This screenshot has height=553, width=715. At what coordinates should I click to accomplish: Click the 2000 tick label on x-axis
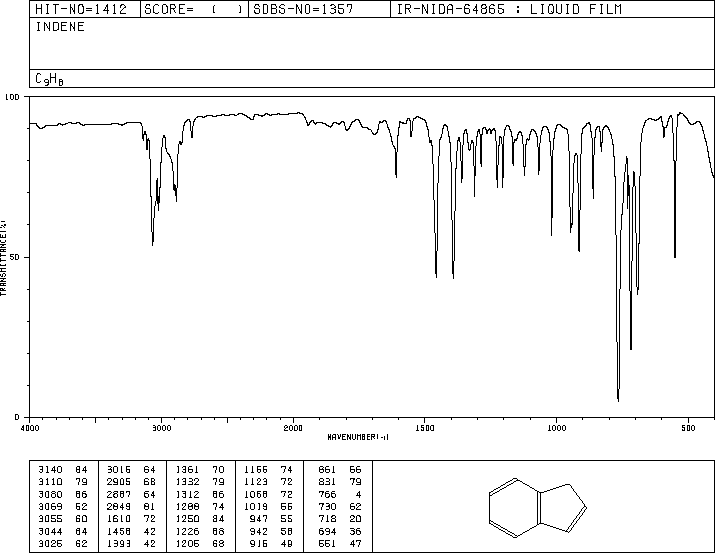[293, 428]
